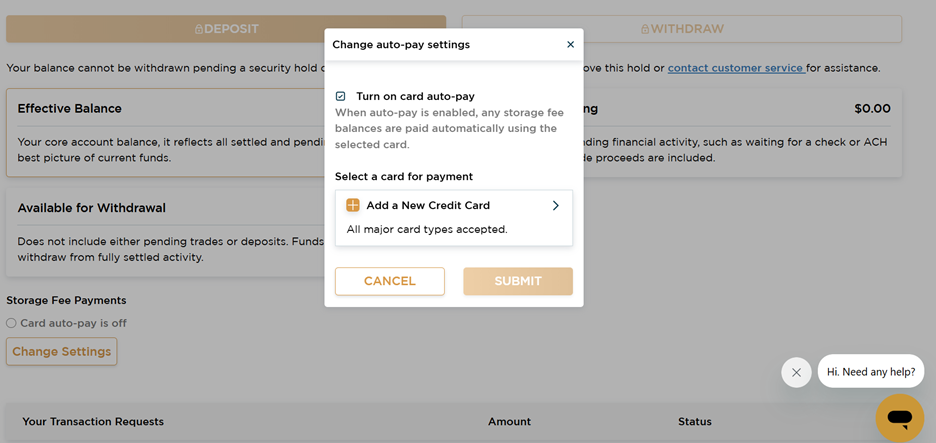Close the Change auto-pay settings dialog
The height and width of the screenshot is (443, 936).
pyautogui.click(x=570, y=45)
